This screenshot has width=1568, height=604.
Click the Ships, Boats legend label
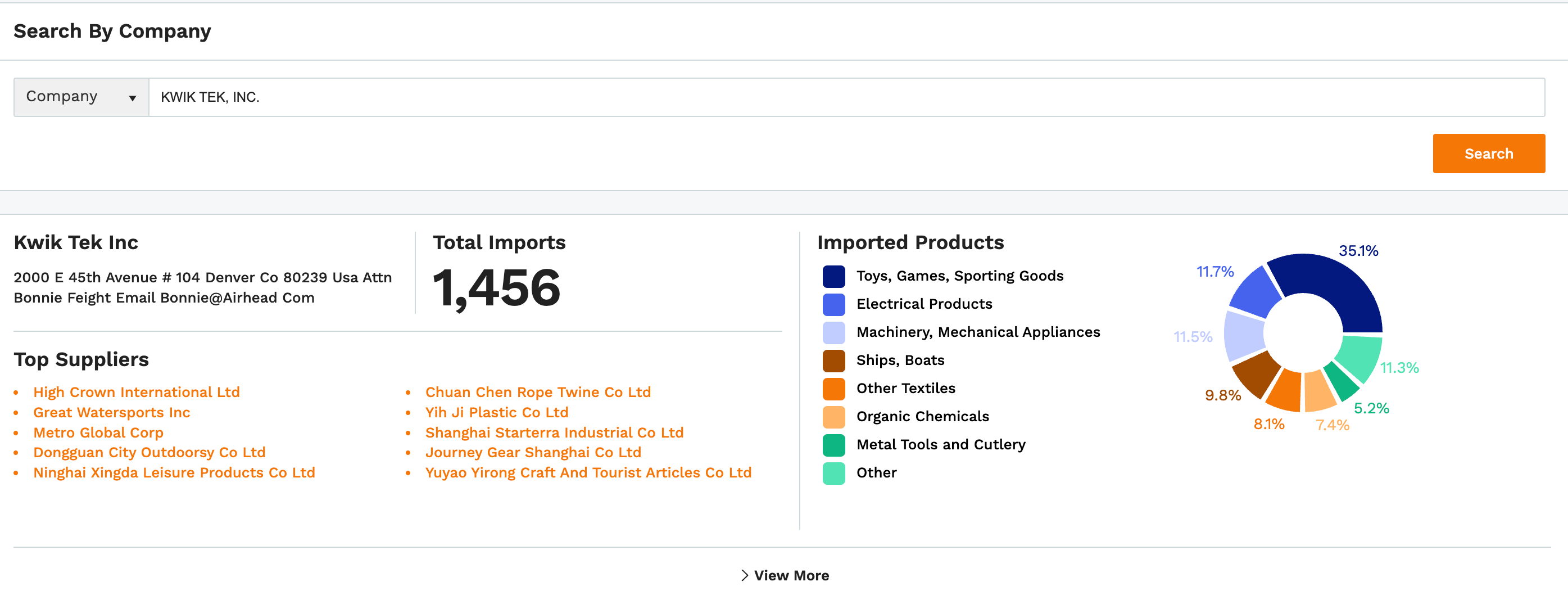pos(900,360)
